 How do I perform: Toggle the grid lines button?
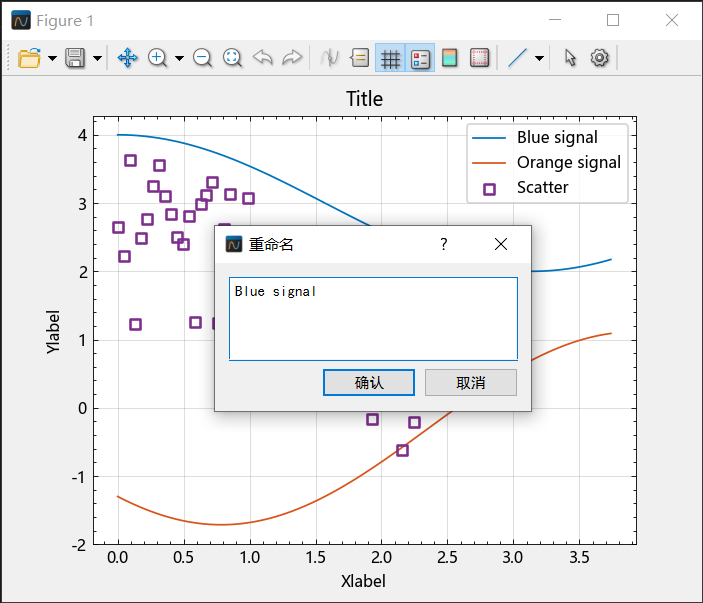coord(390,58)
